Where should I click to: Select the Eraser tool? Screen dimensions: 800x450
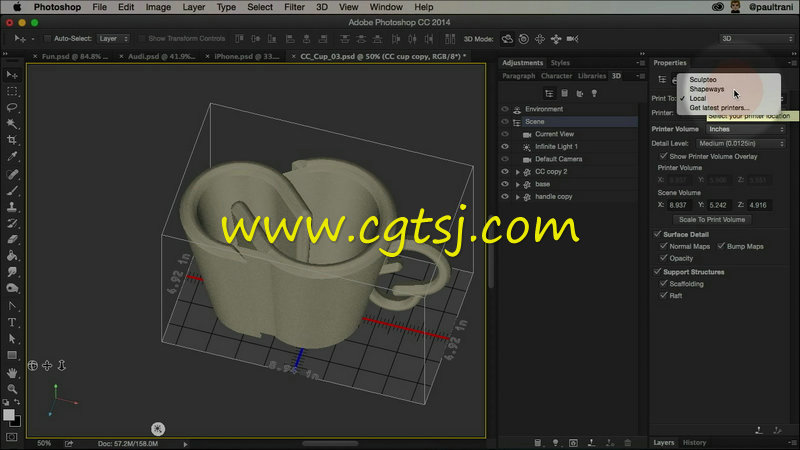(12, 239)
